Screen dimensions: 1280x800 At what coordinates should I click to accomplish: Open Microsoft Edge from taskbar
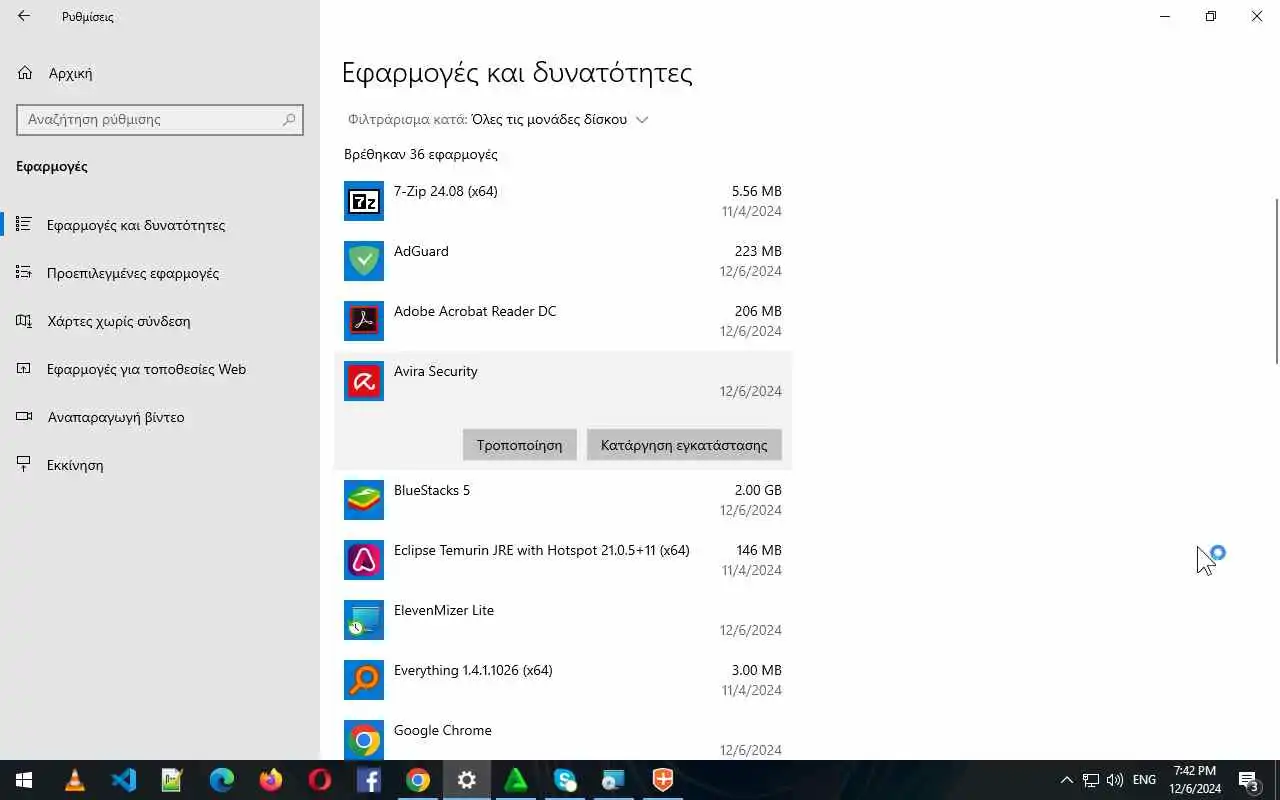click(x=222, y=780)
